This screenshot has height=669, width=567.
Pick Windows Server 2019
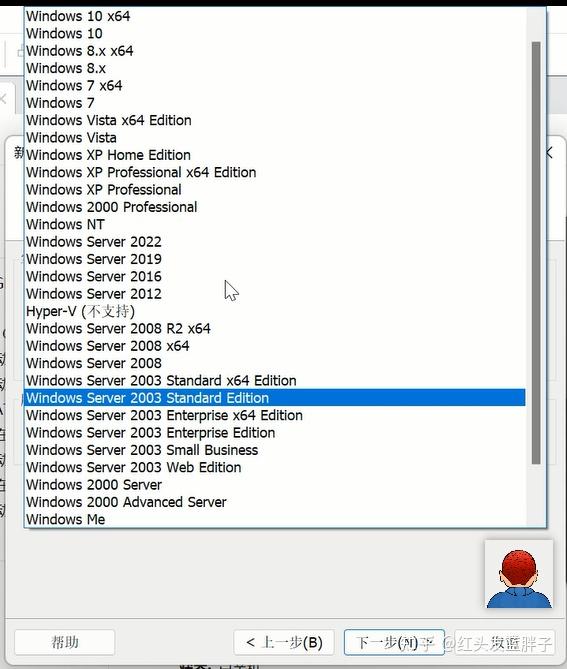[275, 259]
